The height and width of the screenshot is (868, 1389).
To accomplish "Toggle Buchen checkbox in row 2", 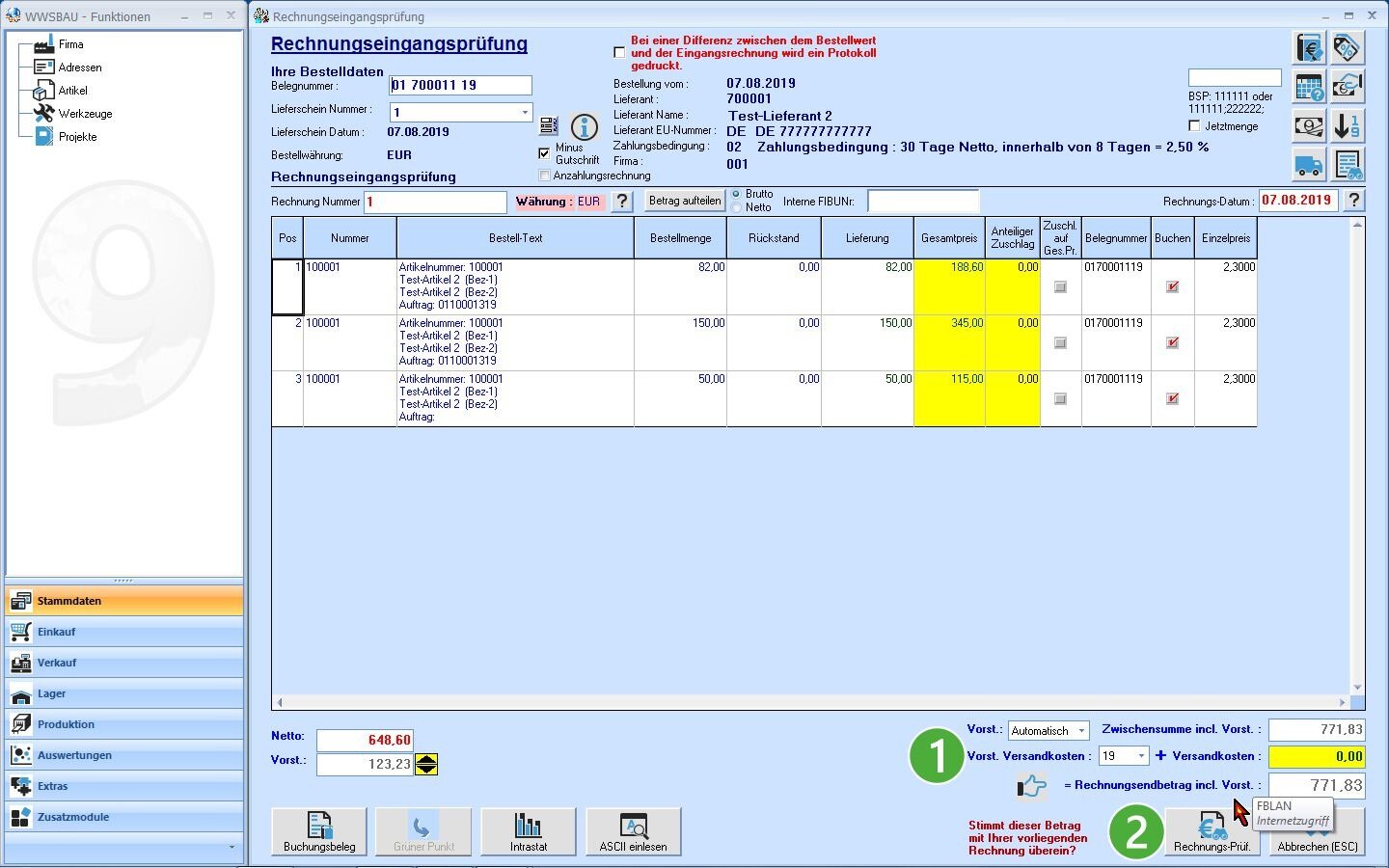I will point(1173,342).
